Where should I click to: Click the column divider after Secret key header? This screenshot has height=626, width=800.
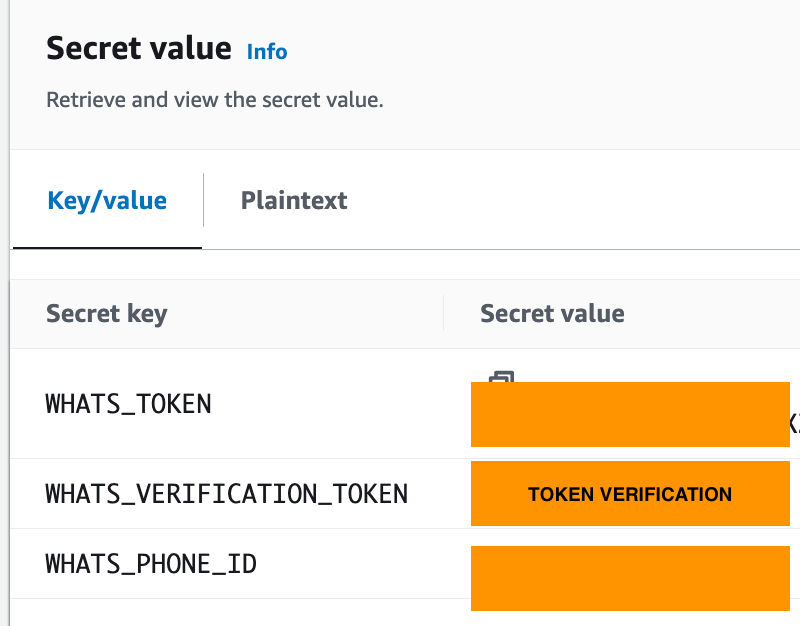tap(443, 313)
